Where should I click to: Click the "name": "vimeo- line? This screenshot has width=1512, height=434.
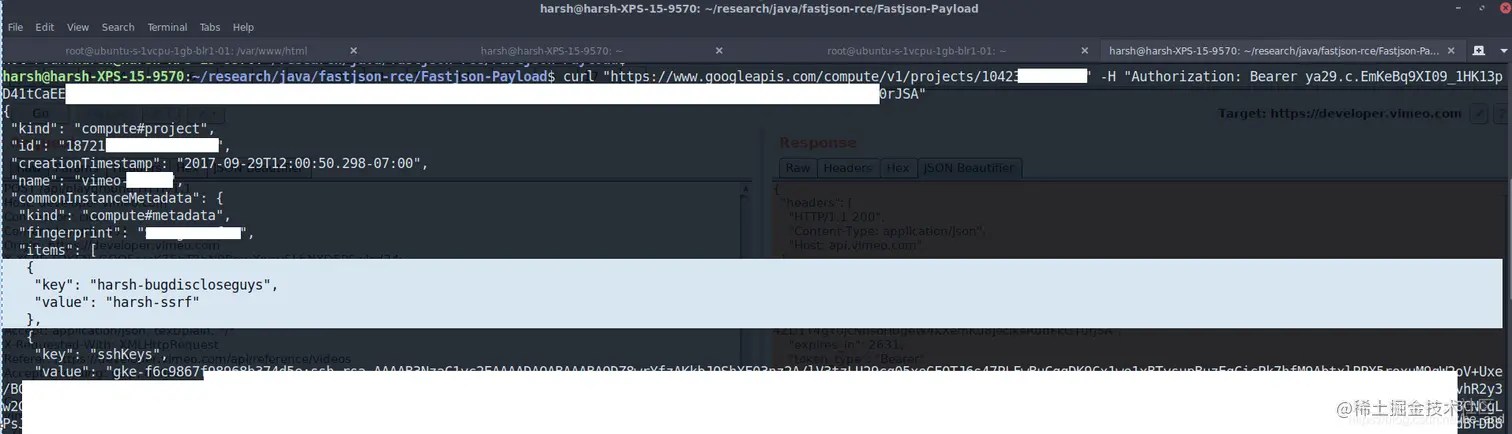point(97,181)
